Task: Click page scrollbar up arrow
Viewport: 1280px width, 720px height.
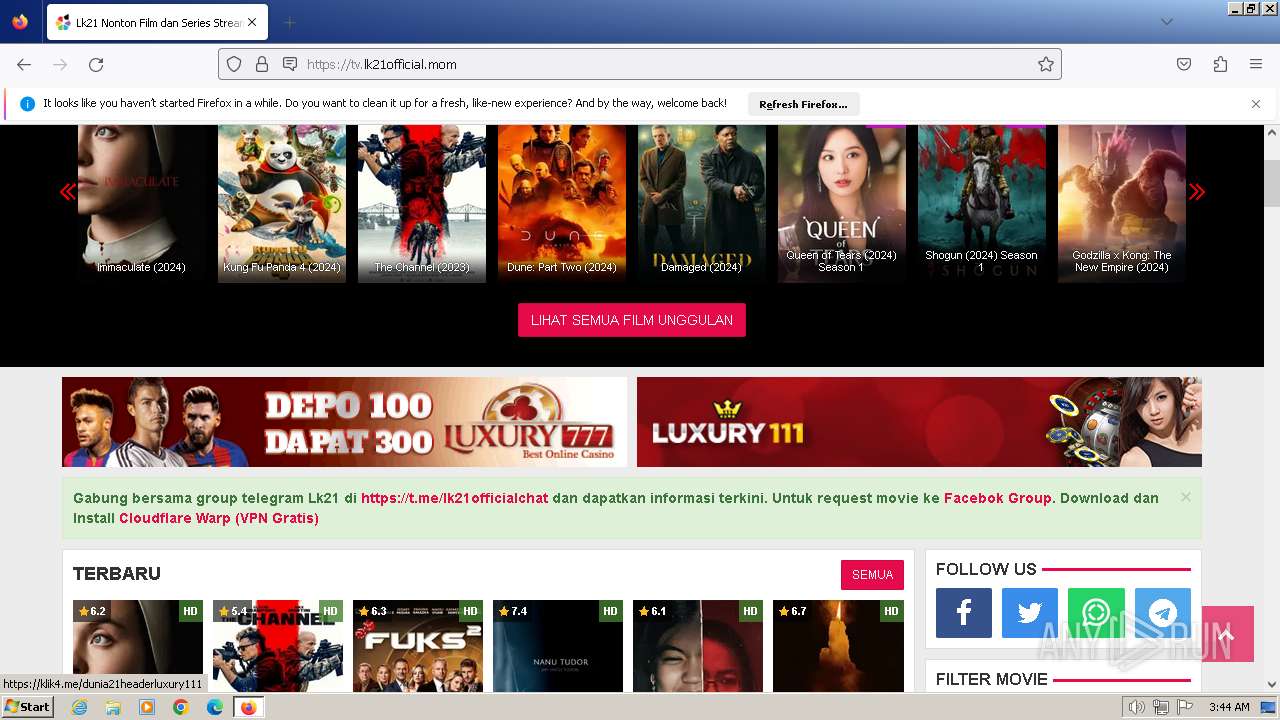Action: point(1272,132)
